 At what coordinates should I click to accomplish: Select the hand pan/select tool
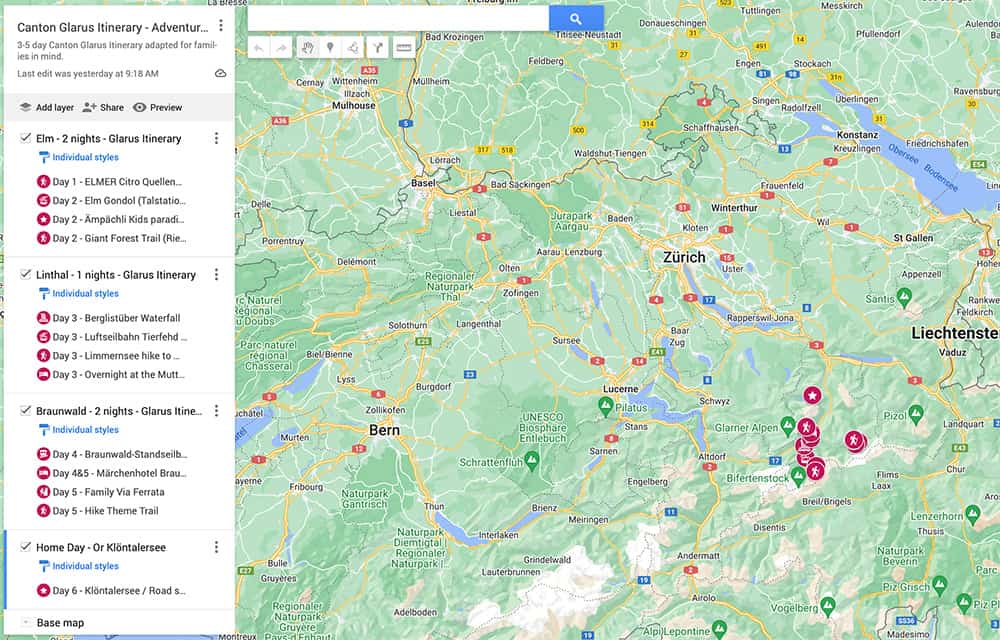click(x=308, y=47)
